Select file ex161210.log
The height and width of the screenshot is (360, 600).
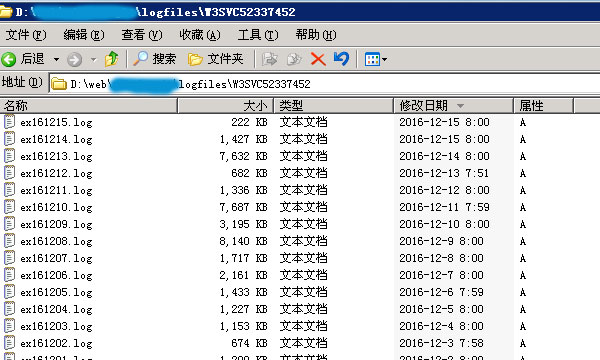tap(56, 207)
